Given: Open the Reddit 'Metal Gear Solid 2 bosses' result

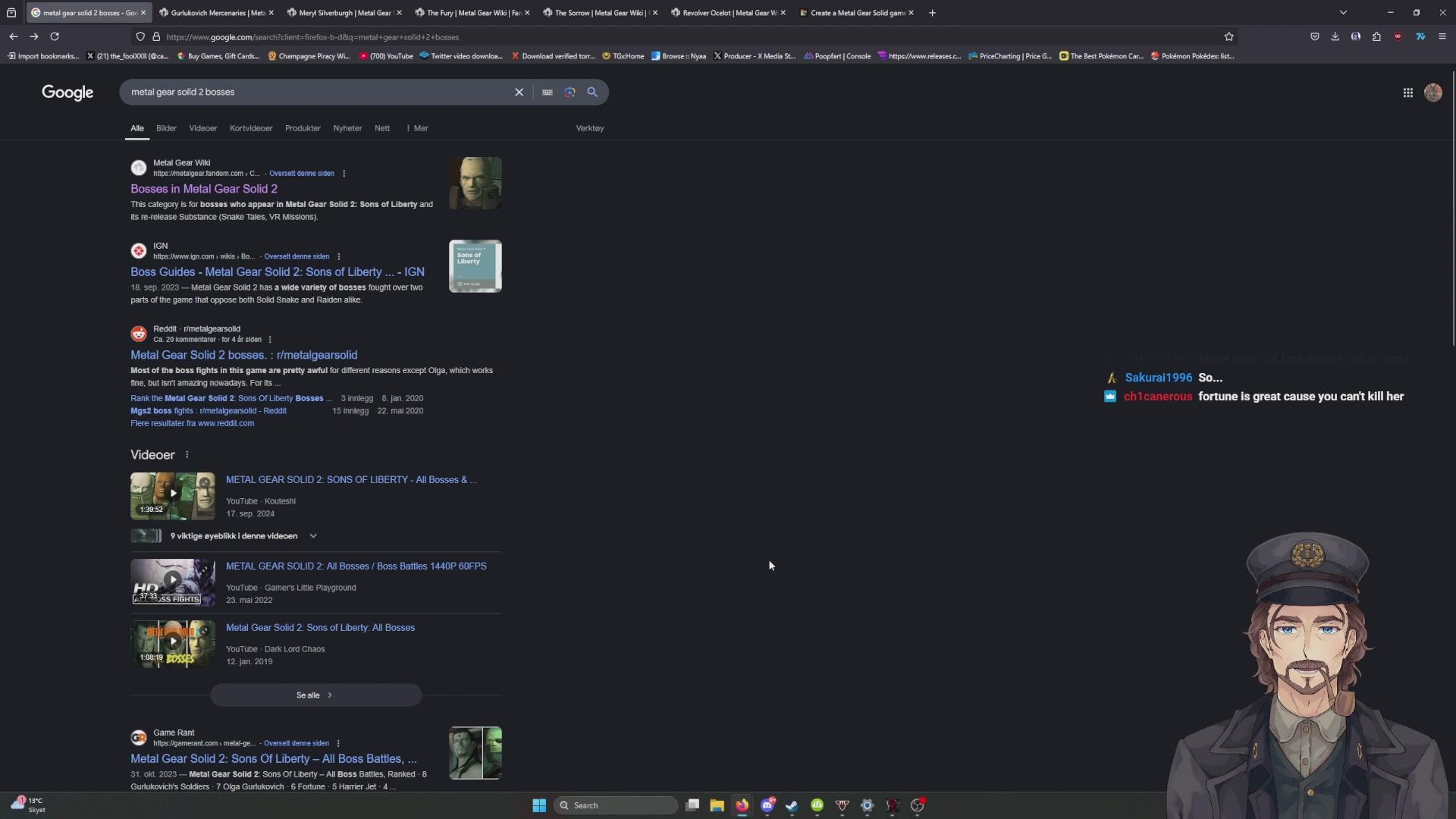Looking at the screenshot, I should point(243,355).
